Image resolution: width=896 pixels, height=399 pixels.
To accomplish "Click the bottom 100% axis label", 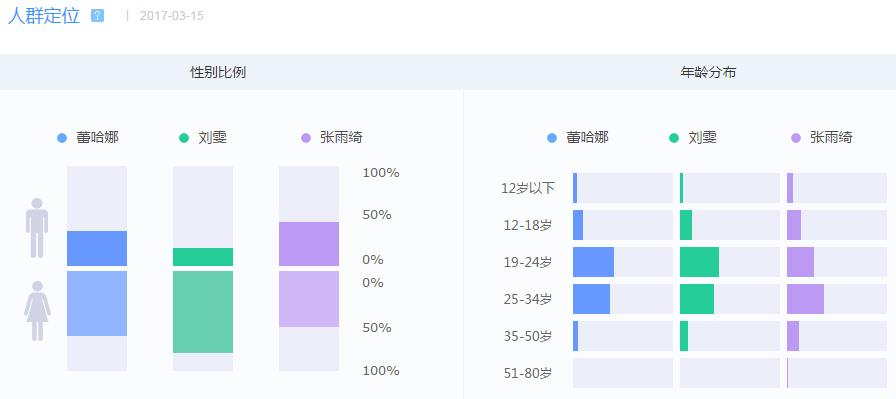I will coord(381,370).
